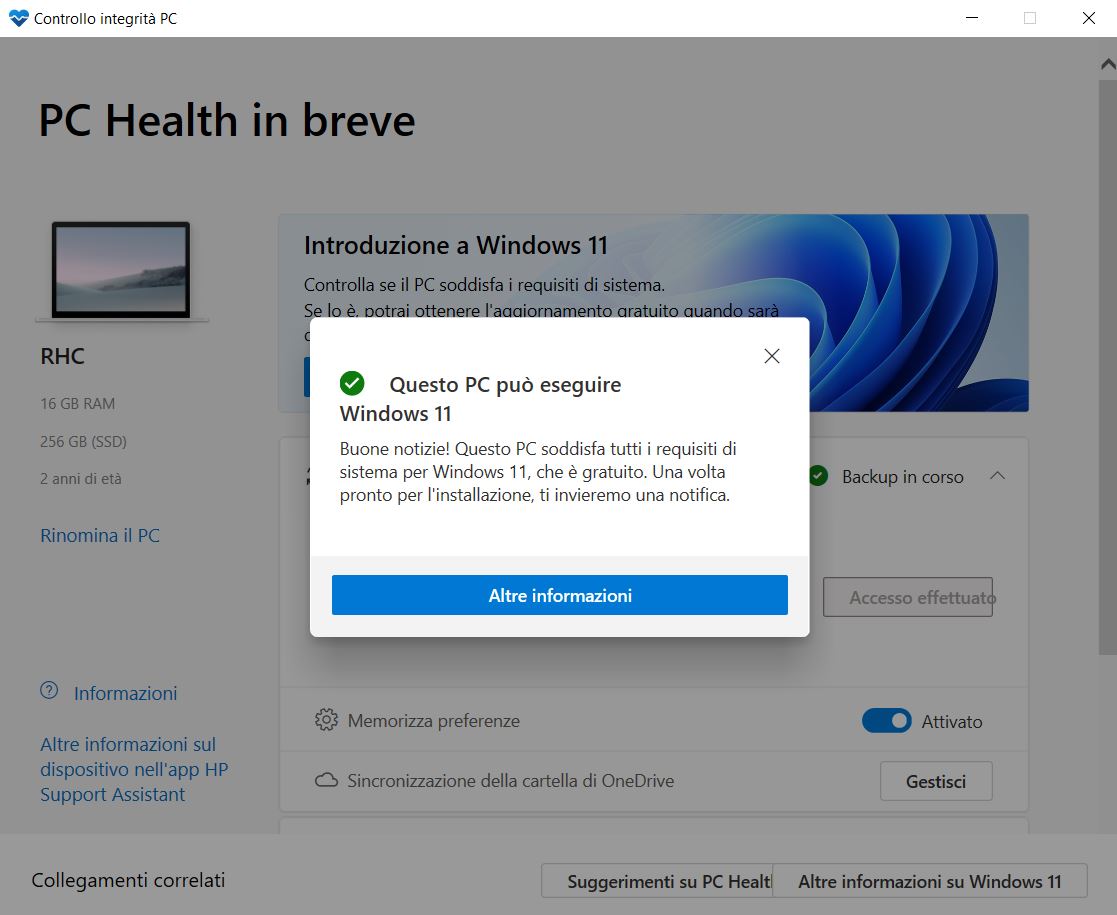
Task: Click the green Backup in corso status icon
Action: [818, 477]
